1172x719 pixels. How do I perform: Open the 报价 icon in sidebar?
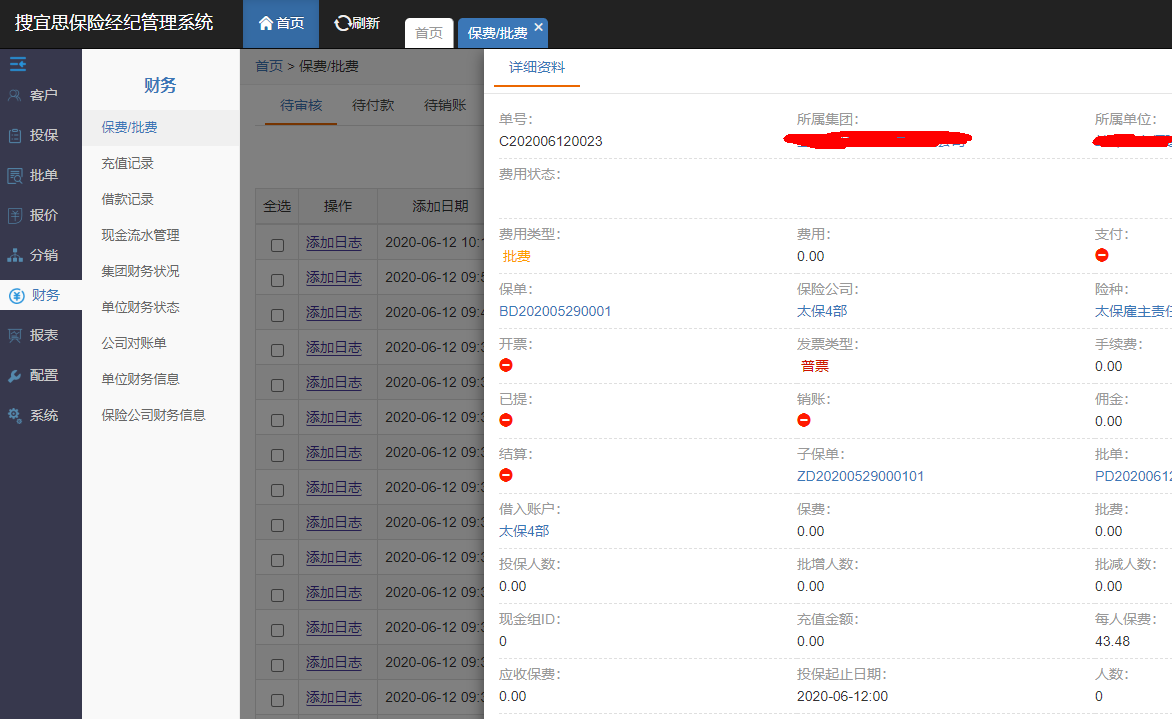[14, 215]
